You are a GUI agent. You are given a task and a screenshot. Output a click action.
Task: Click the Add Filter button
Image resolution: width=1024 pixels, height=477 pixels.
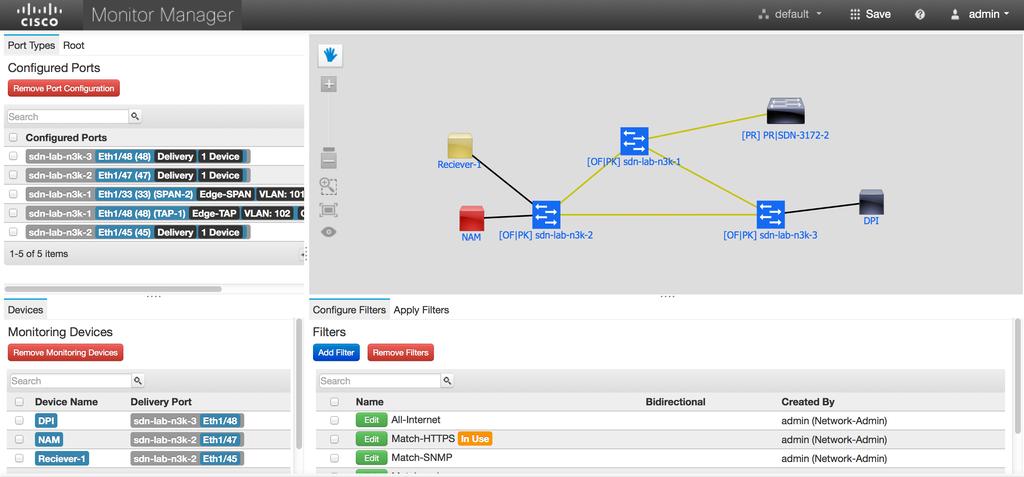click(x=336, y=352)
